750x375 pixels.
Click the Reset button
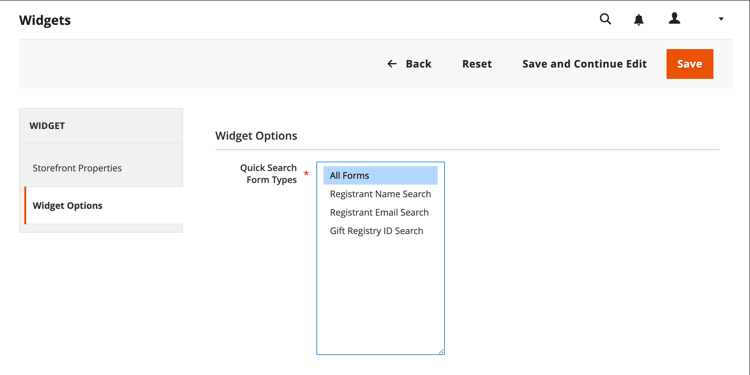click(x=477, y=64)
